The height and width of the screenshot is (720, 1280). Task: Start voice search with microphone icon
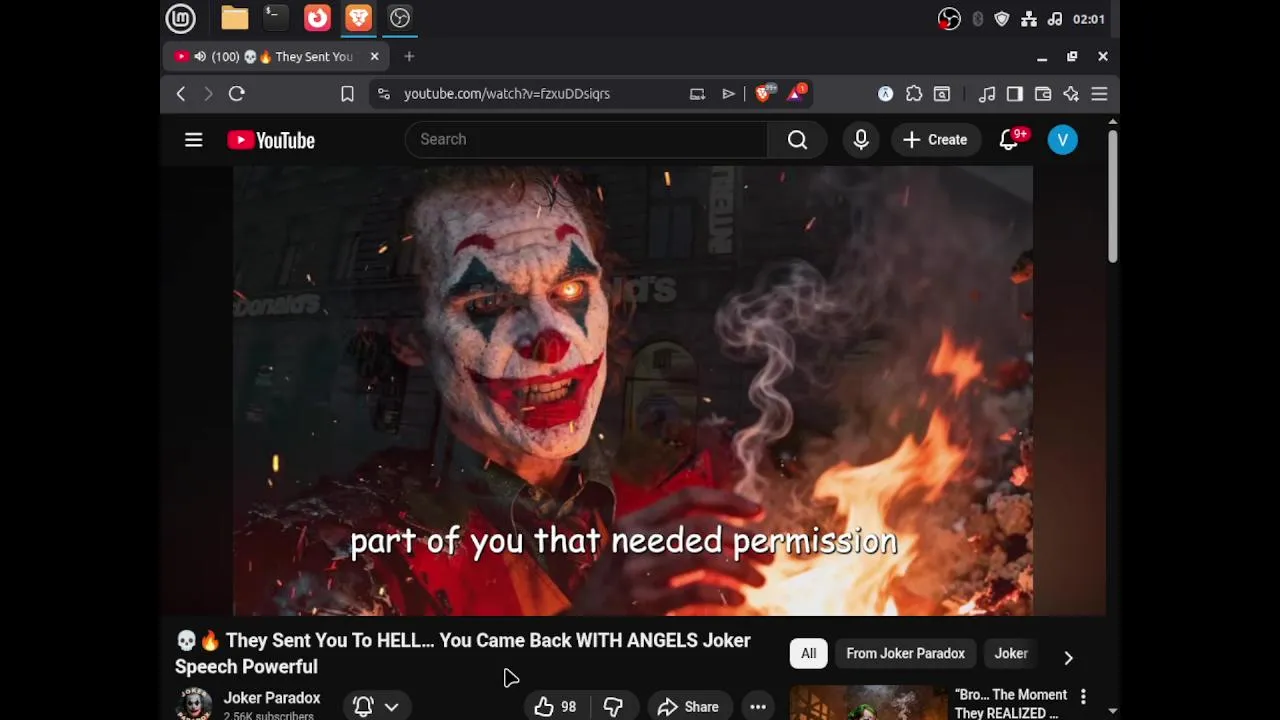[x=861, y=140]
